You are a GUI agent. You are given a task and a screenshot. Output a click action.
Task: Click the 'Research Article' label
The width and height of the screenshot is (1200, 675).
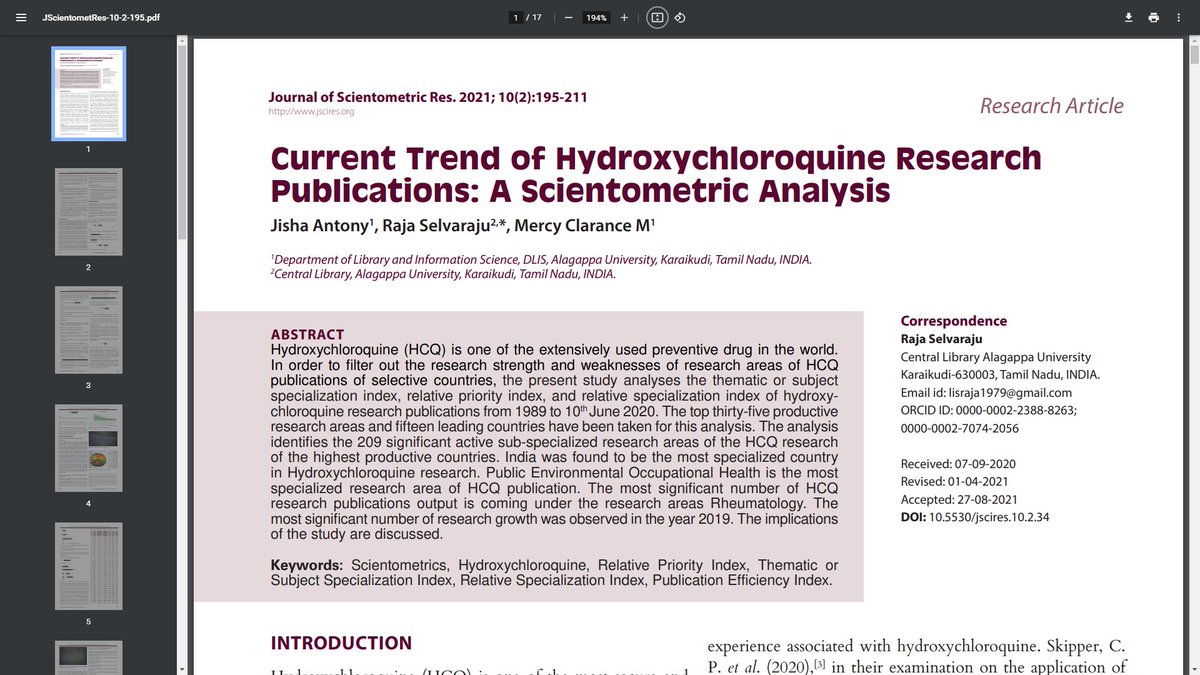click(1051, 106)
